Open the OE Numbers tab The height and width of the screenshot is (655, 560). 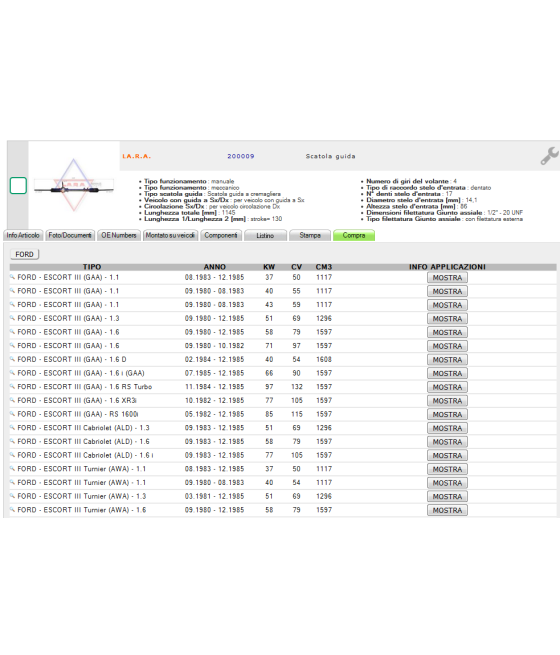[119, 236]
